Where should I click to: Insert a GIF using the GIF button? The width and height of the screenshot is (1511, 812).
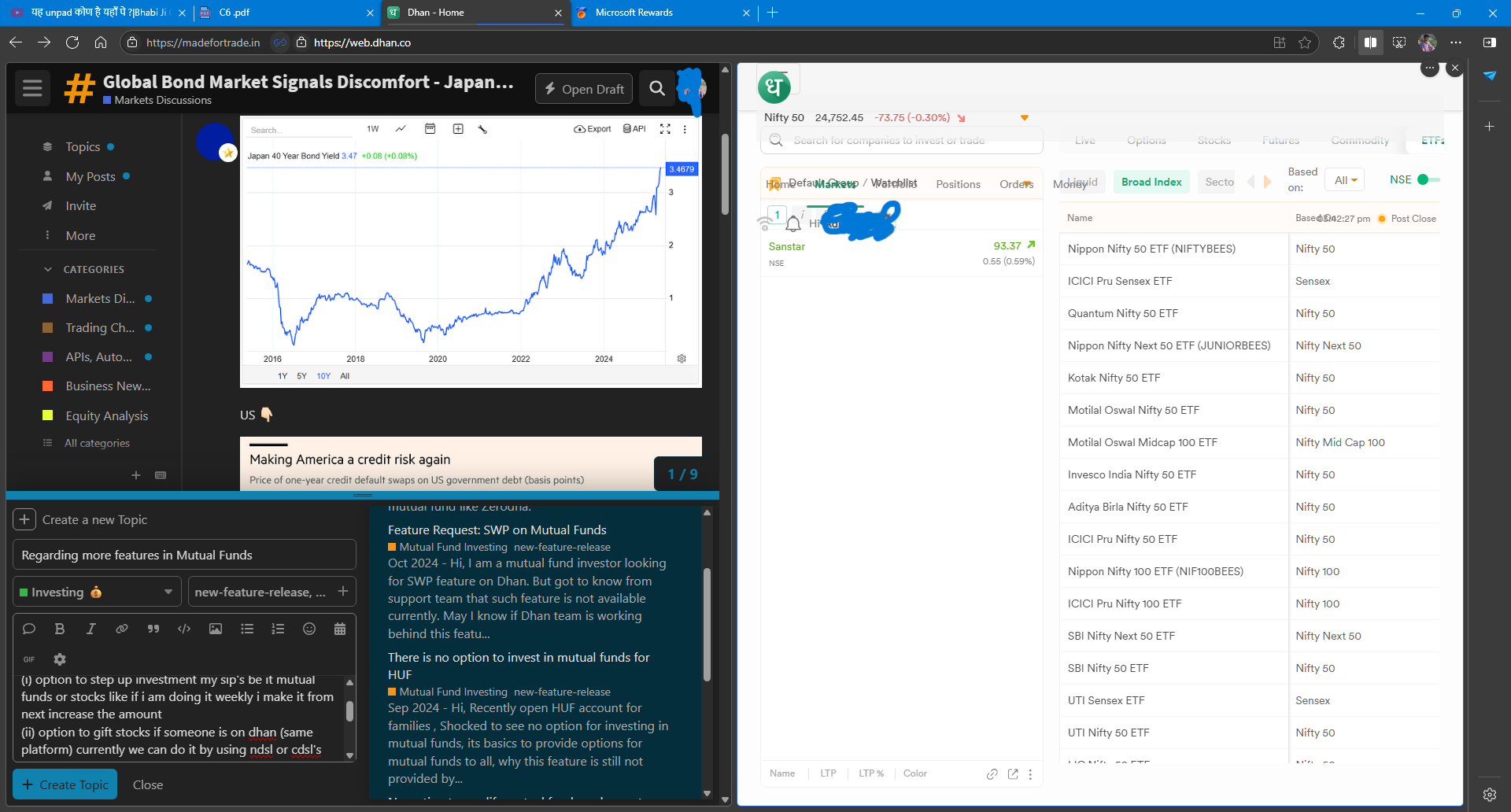pos(29,659)
